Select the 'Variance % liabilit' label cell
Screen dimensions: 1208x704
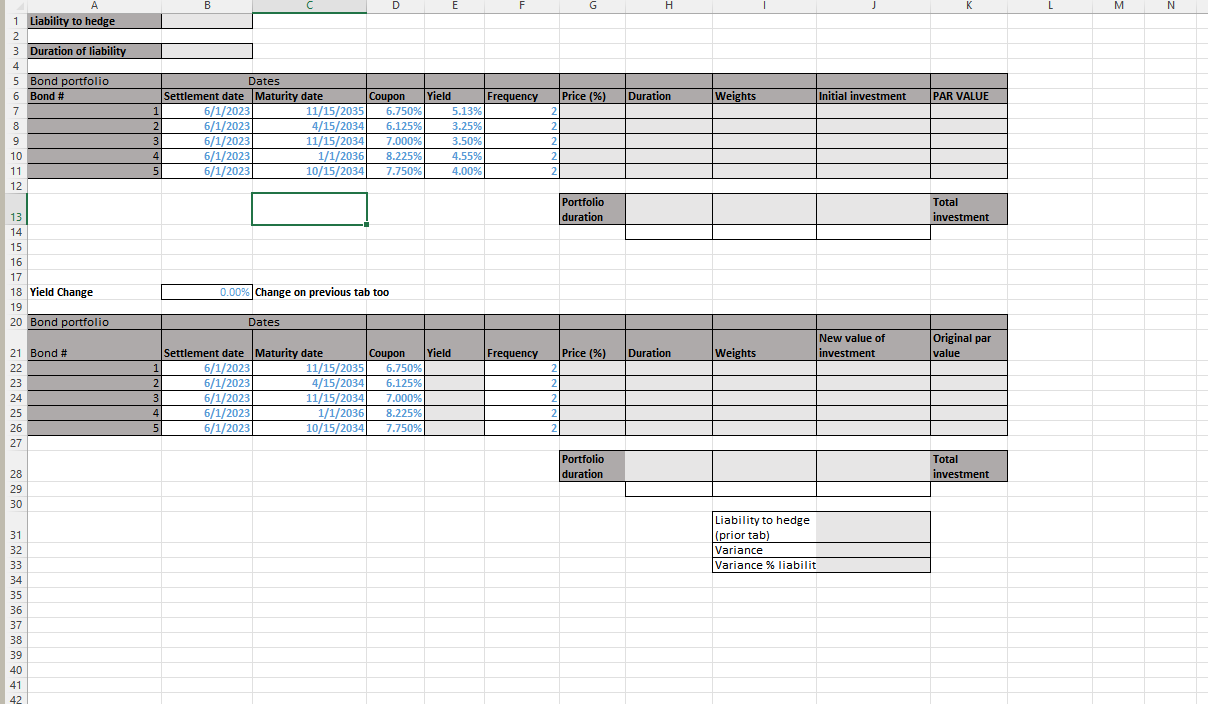tap(765, 565)
